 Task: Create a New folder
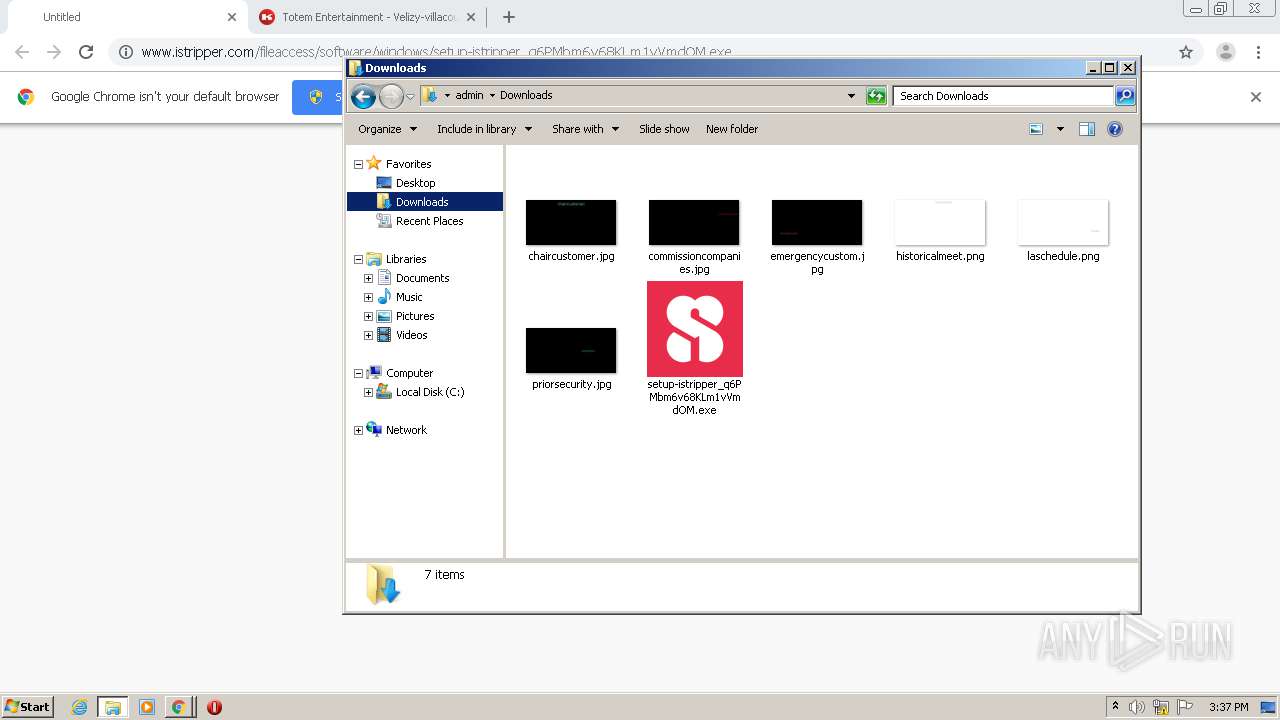click(x=732, y=129)
